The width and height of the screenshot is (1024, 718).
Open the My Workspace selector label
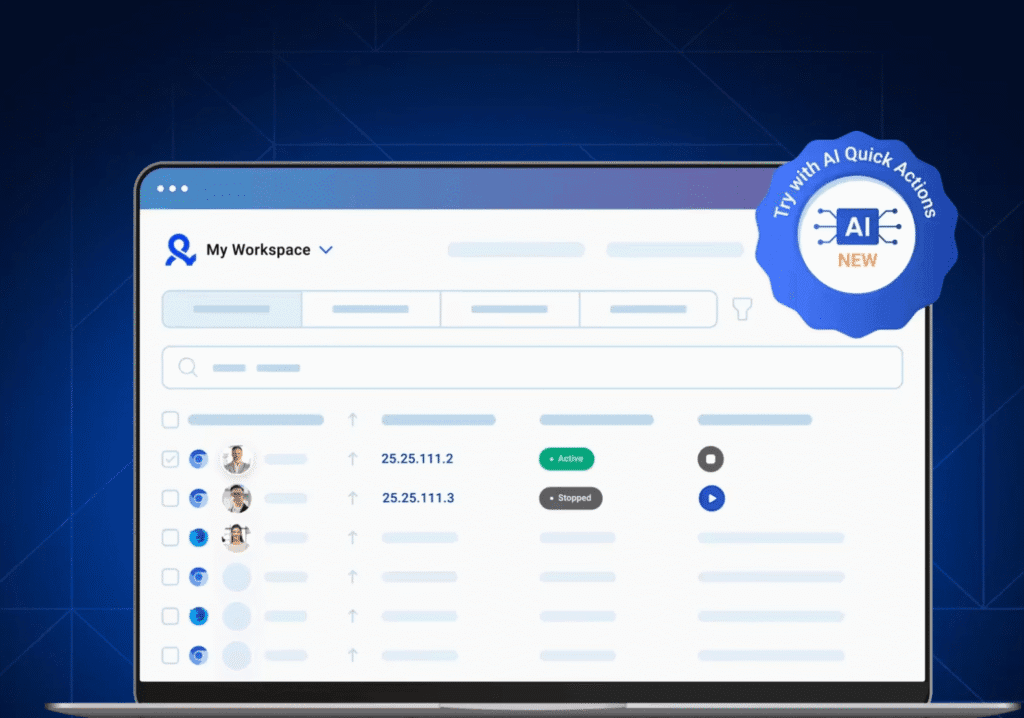(x=258, y=250)
